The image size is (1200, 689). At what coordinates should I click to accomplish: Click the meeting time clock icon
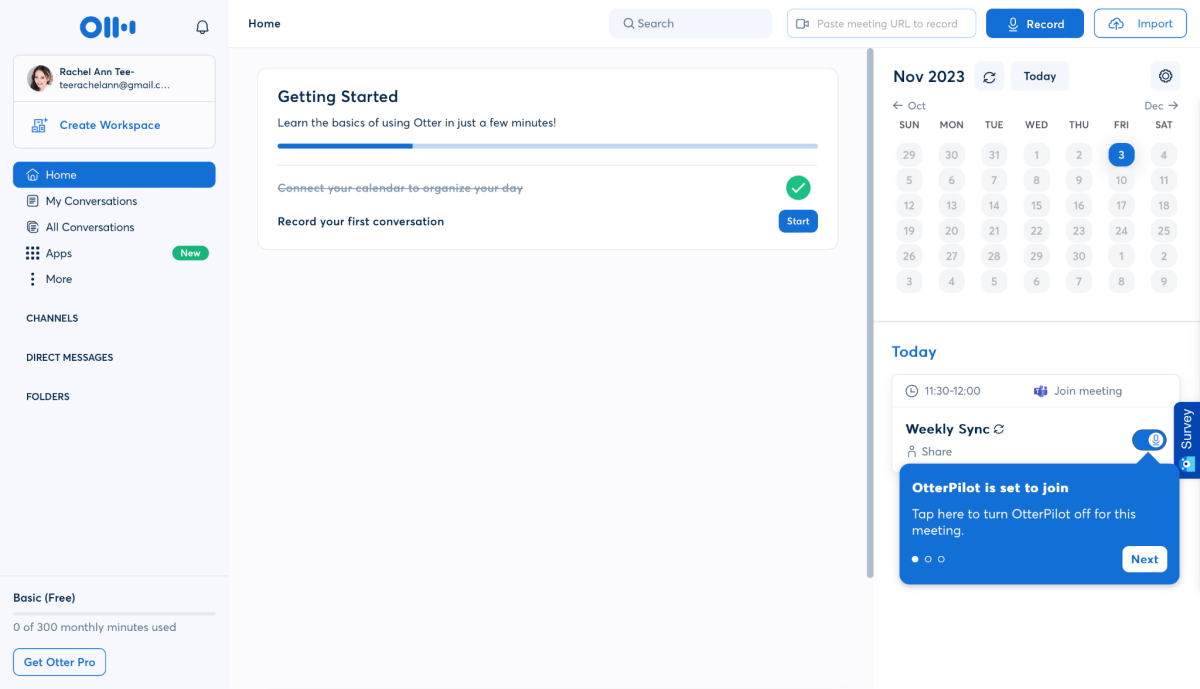click(x=911, y=391)
